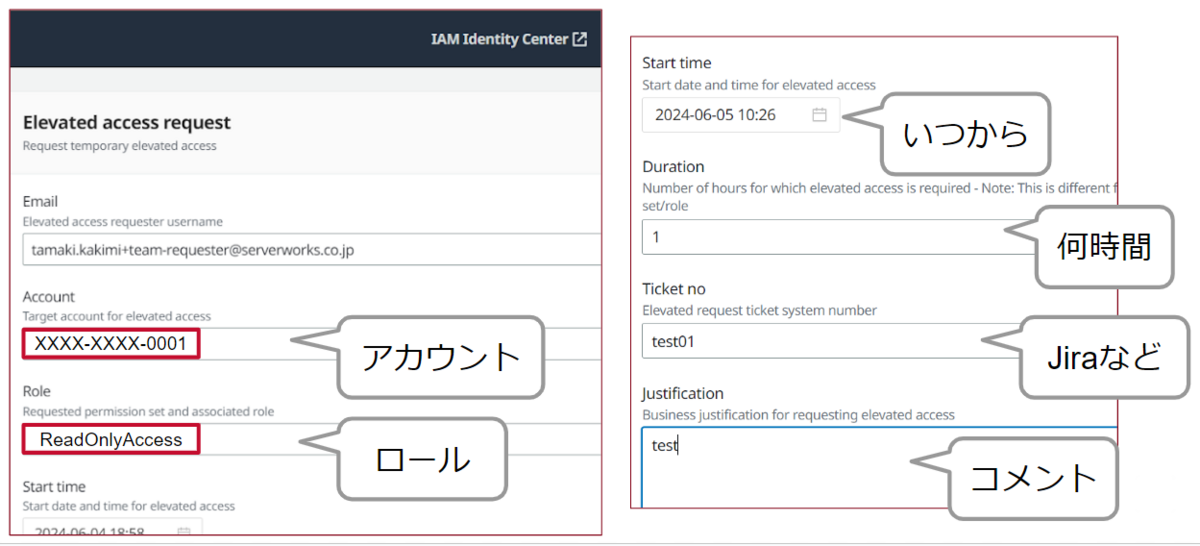Viewport: 1200px width, 546px height.
Task: Open the Account dropdown showing XXXX-XXXX-0001
Action: tap(311, 344)
